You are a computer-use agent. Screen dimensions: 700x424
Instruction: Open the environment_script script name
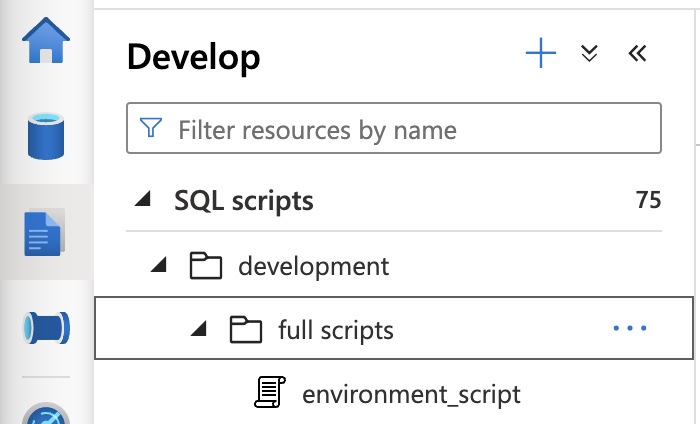click(x=411, y=393)
